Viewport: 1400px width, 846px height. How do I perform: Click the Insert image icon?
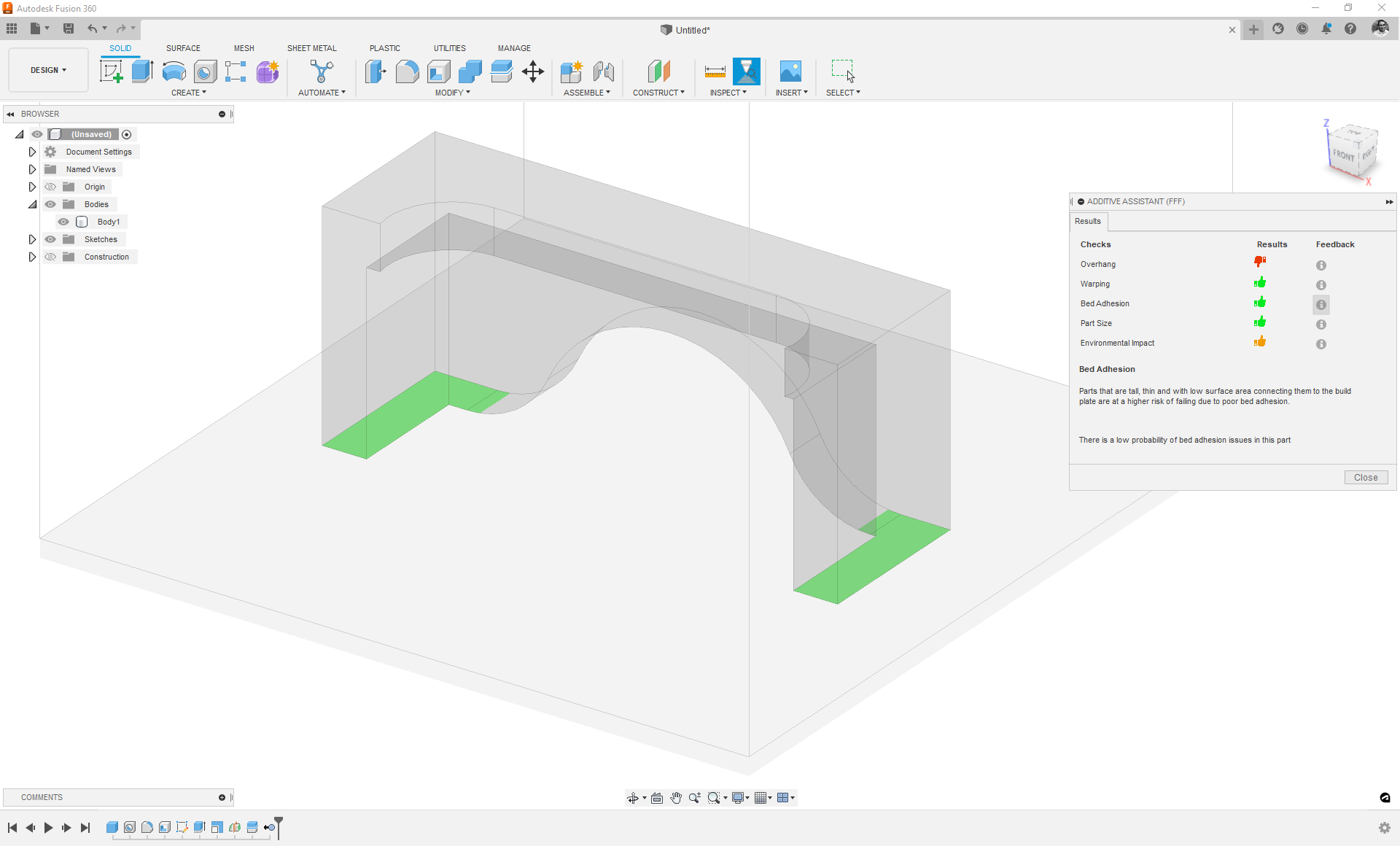pos(790,71)
